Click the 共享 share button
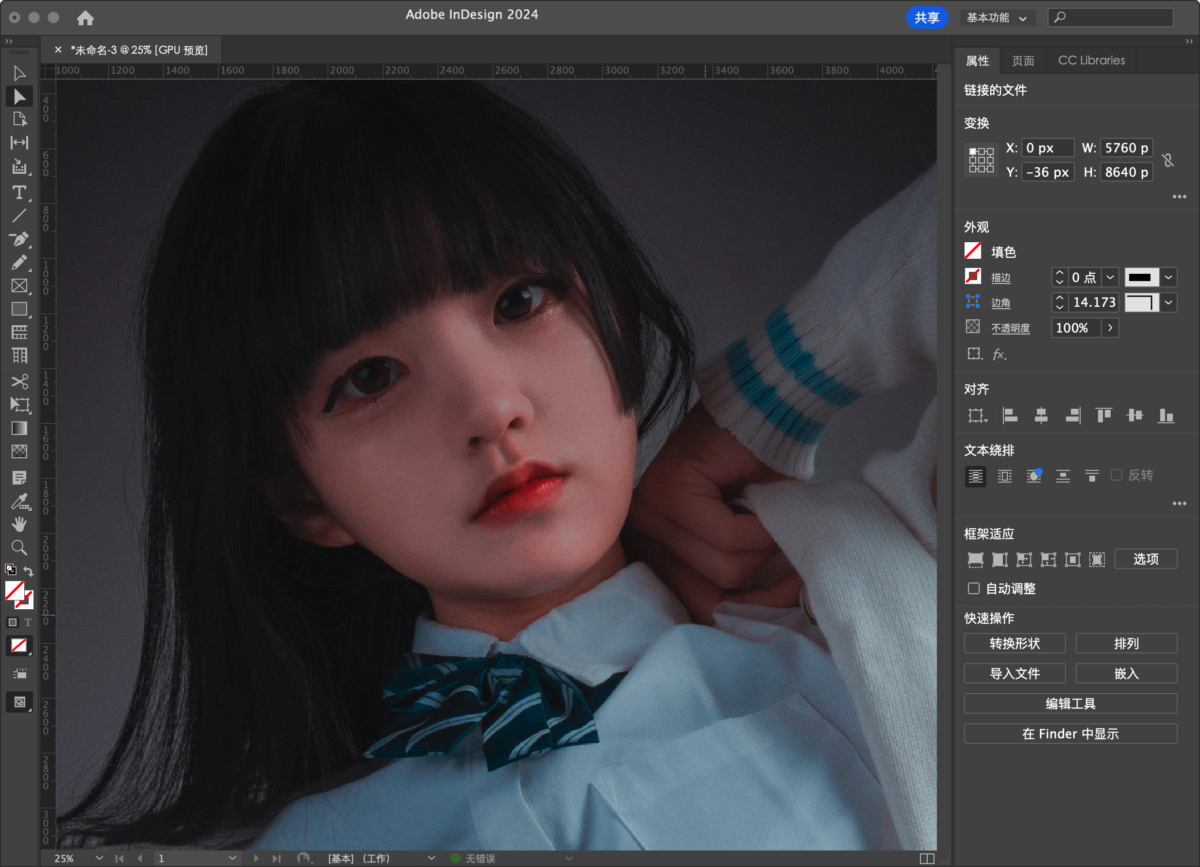 927,17
